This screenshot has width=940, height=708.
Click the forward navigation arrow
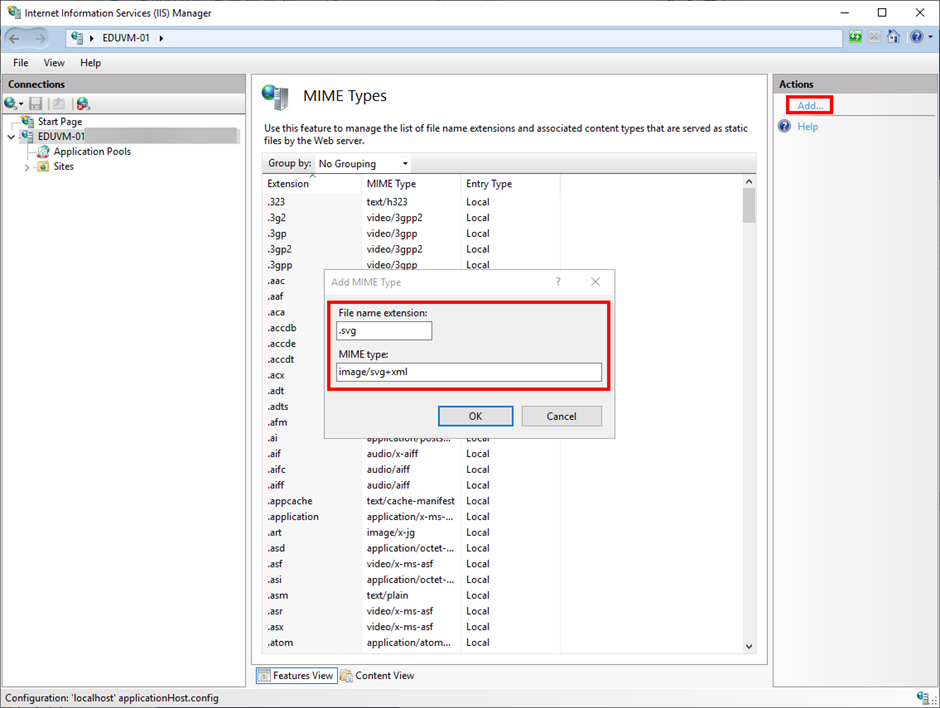(x=40, y=38)
